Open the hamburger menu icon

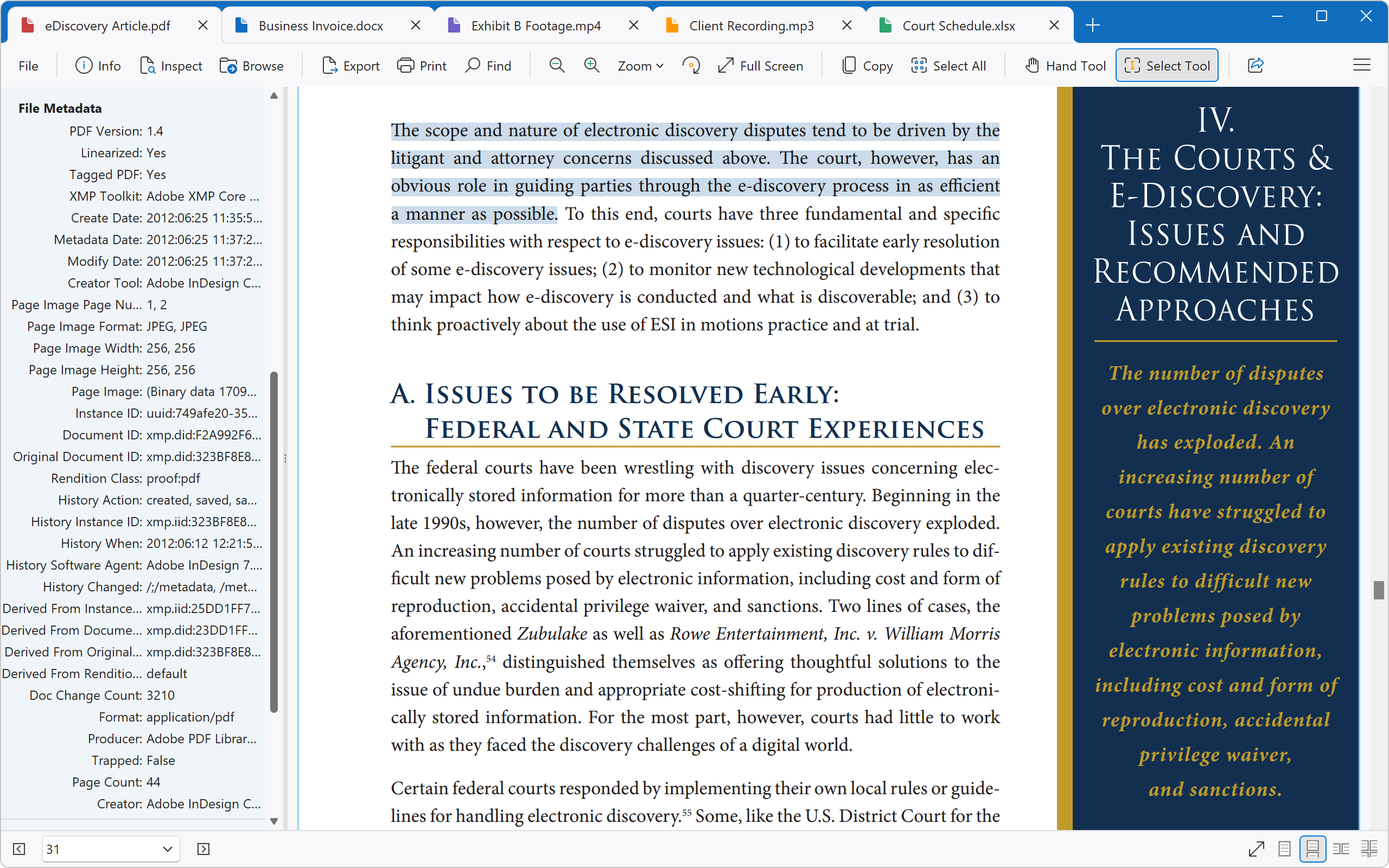coord(1361,66)
